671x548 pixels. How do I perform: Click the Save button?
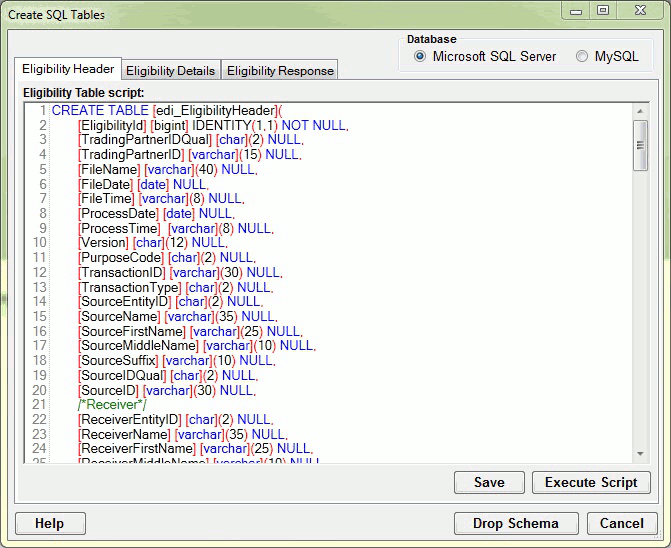click(489, 482)
